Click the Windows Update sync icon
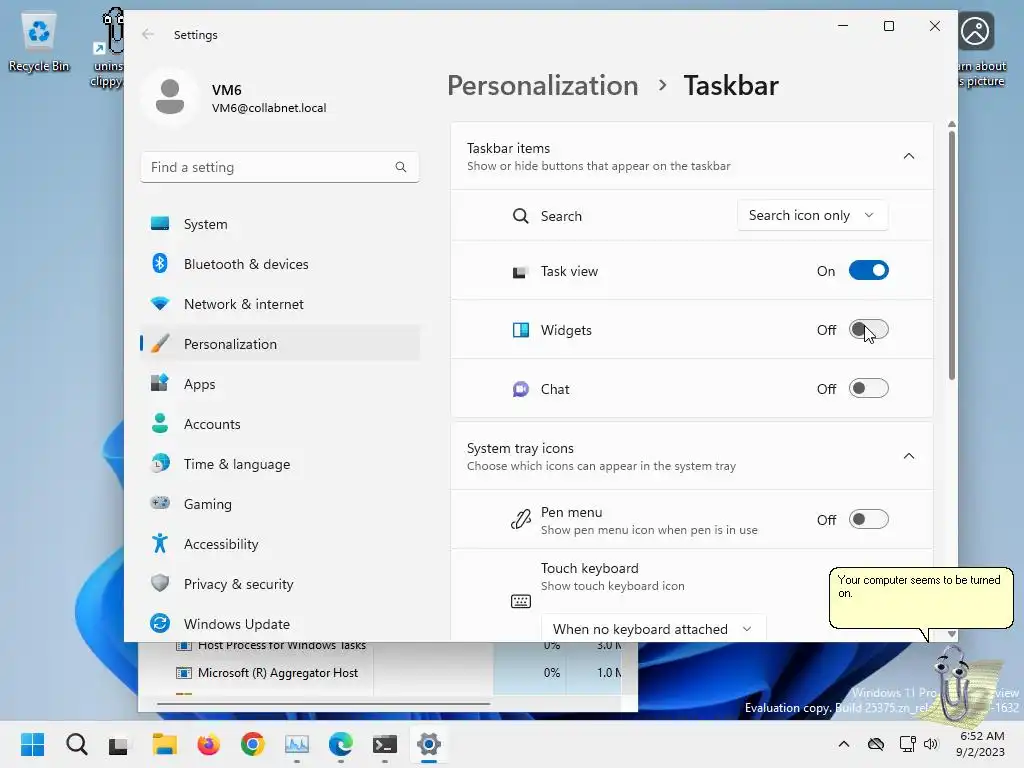 pyautogui.click(x=160, y=623)
